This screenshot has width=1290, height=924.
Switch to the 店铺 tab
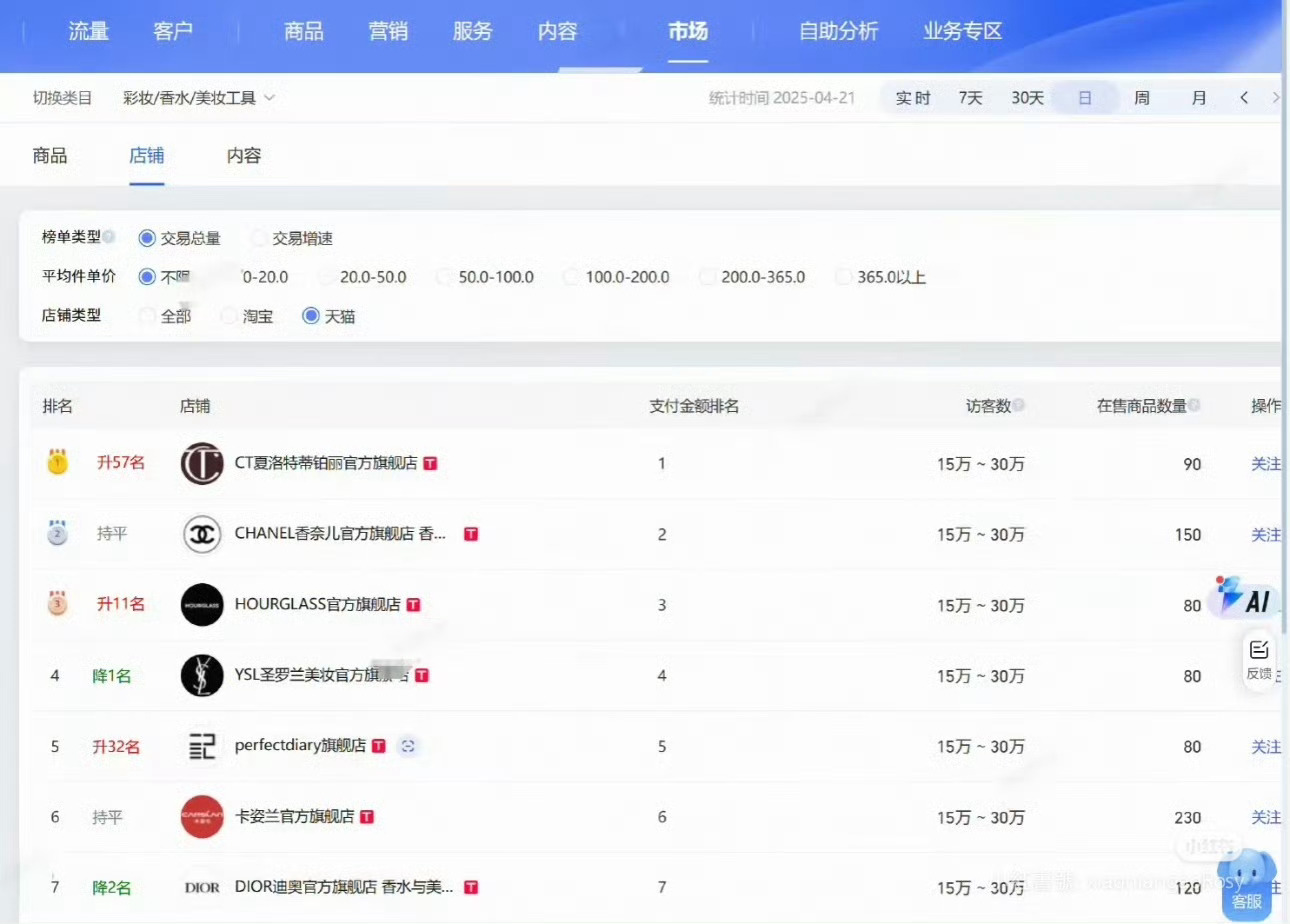pos(147,155)
